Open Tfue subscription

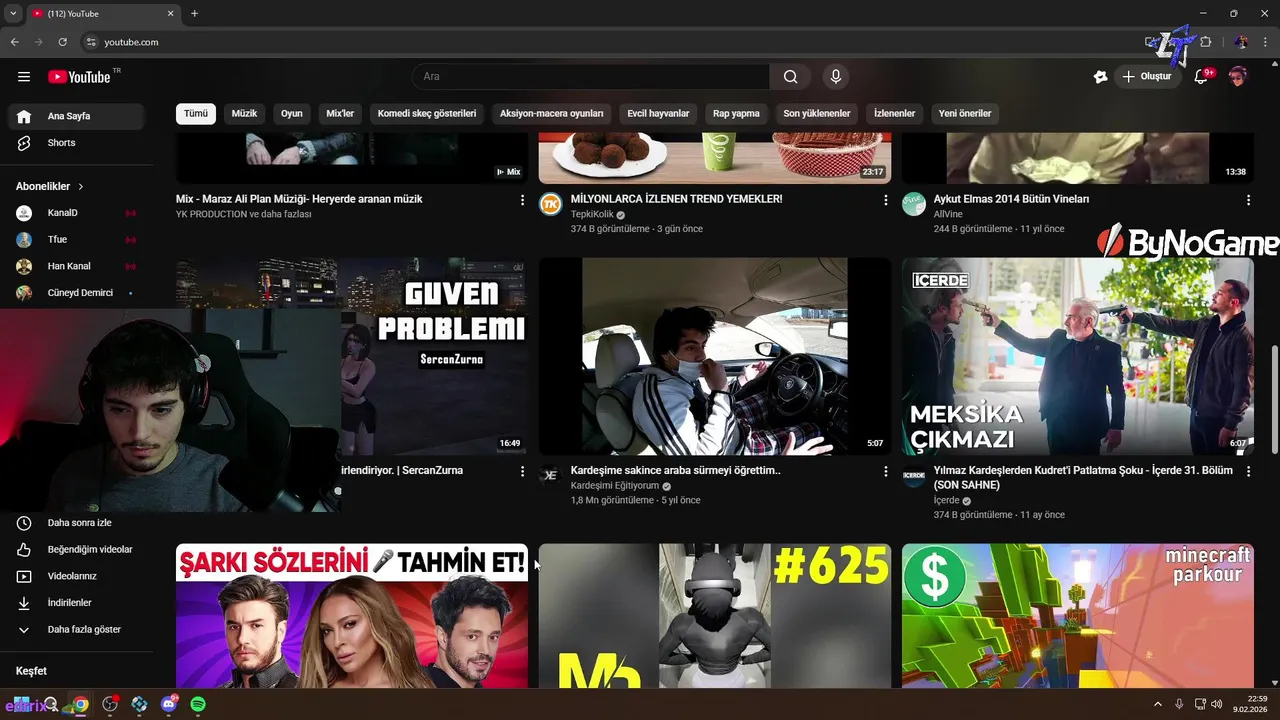pyautogui.click(x=76, y=240)
